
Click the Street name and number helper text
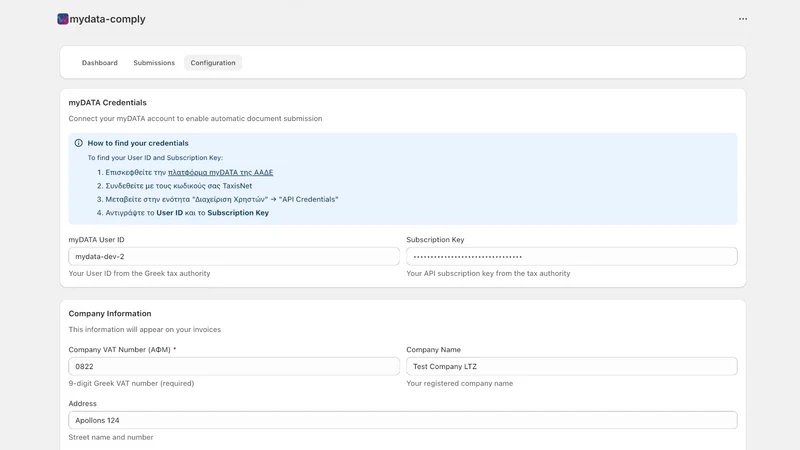click(x=111, y=437)
